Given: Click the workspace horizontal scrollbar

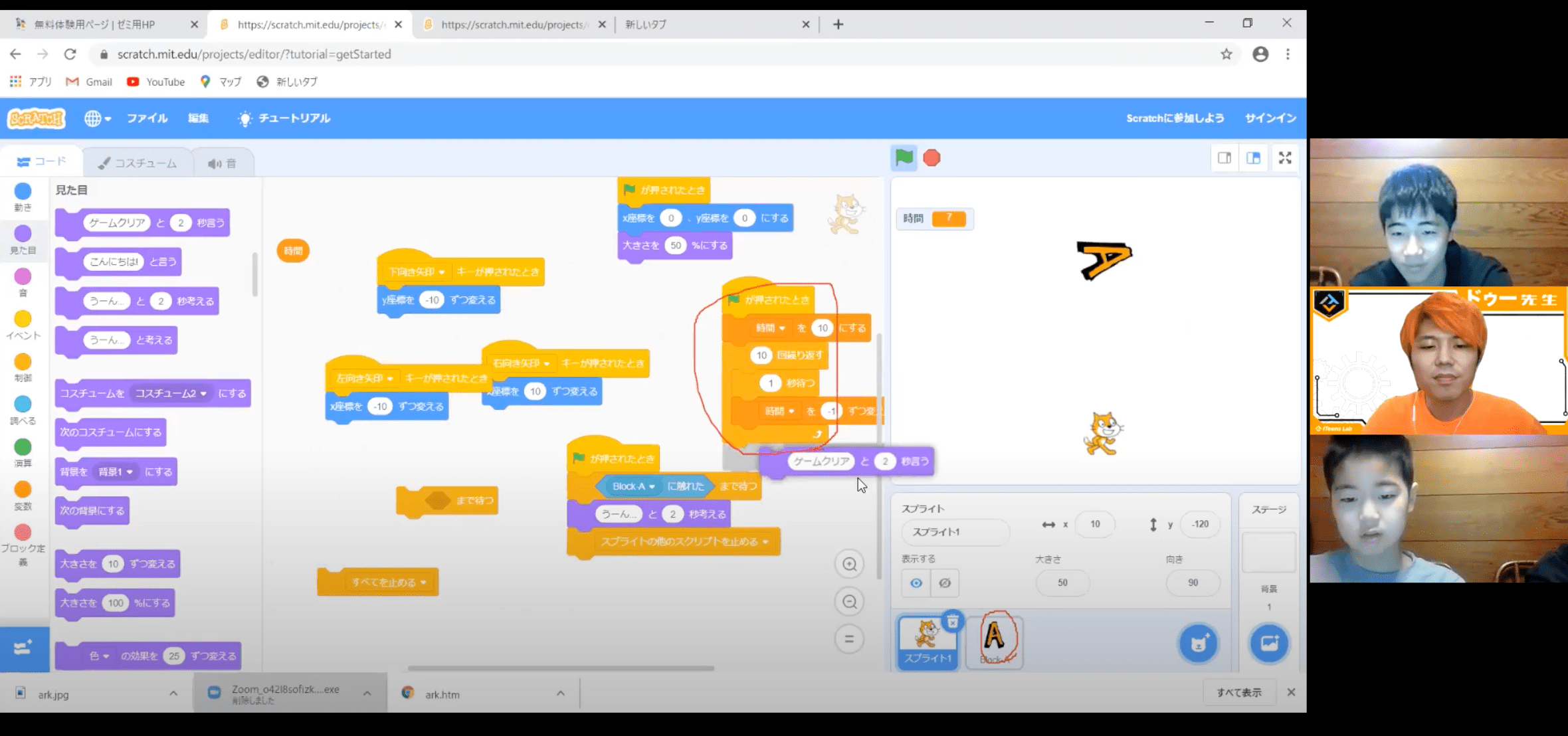Looking at the screenshot, I should 561,668.
